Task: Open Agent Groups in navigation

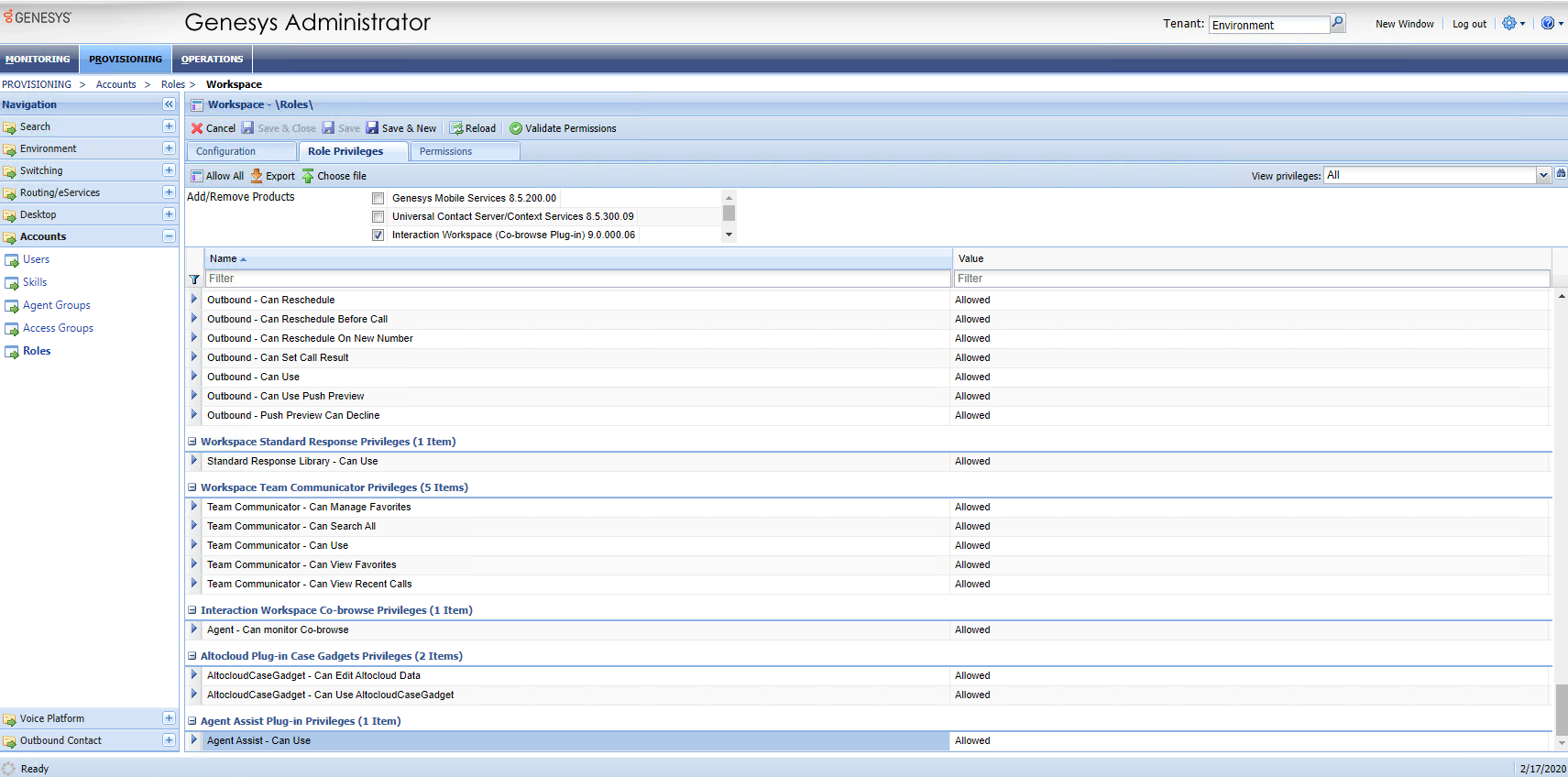Action: click(57, 305)
